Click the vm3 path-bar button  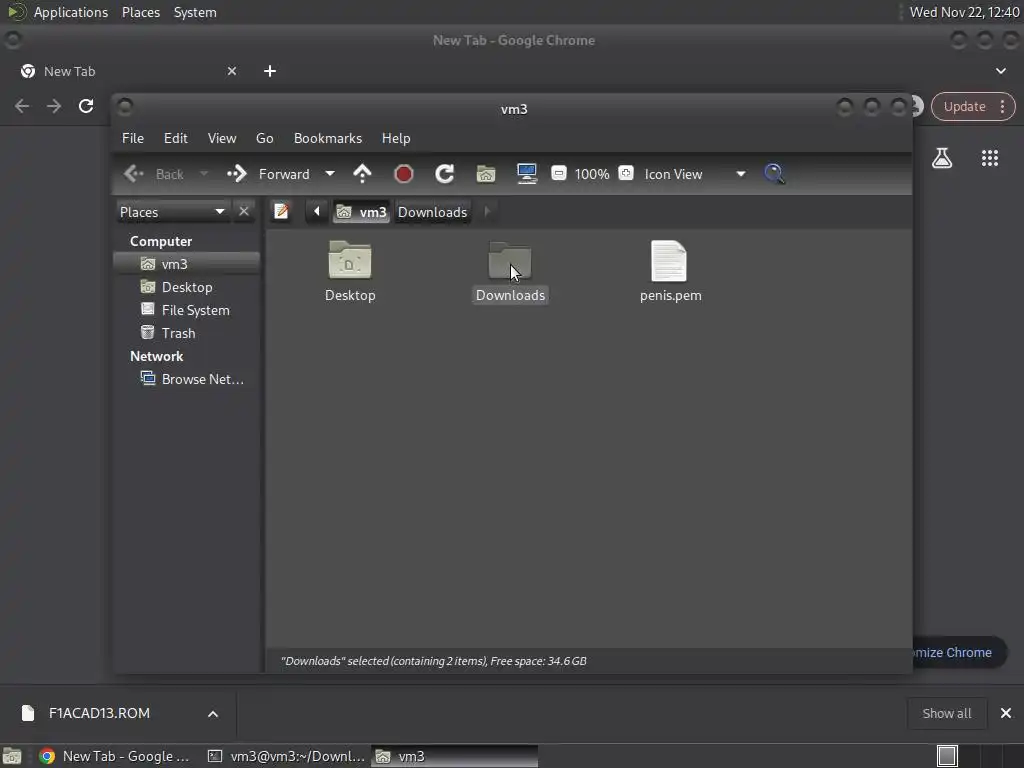click(x=361, y=212)
